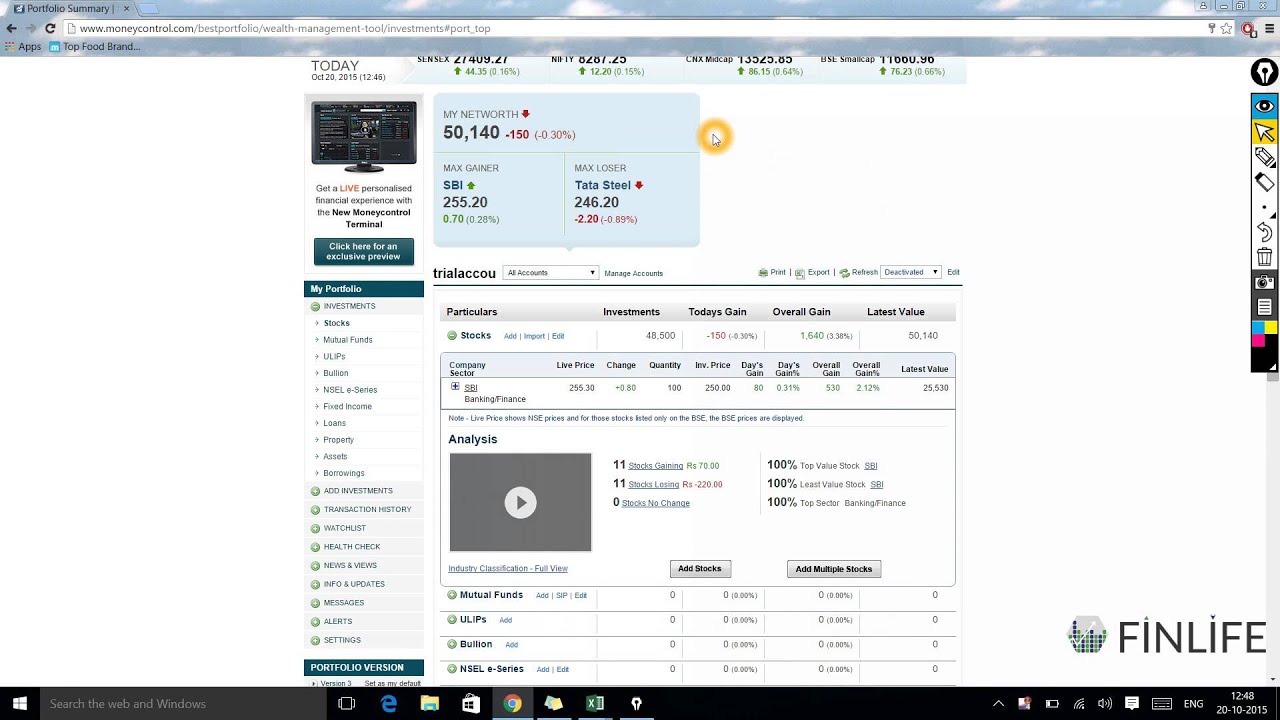Open Excel from taskbar
This screenshot has height=720, width=1280.
595,704
